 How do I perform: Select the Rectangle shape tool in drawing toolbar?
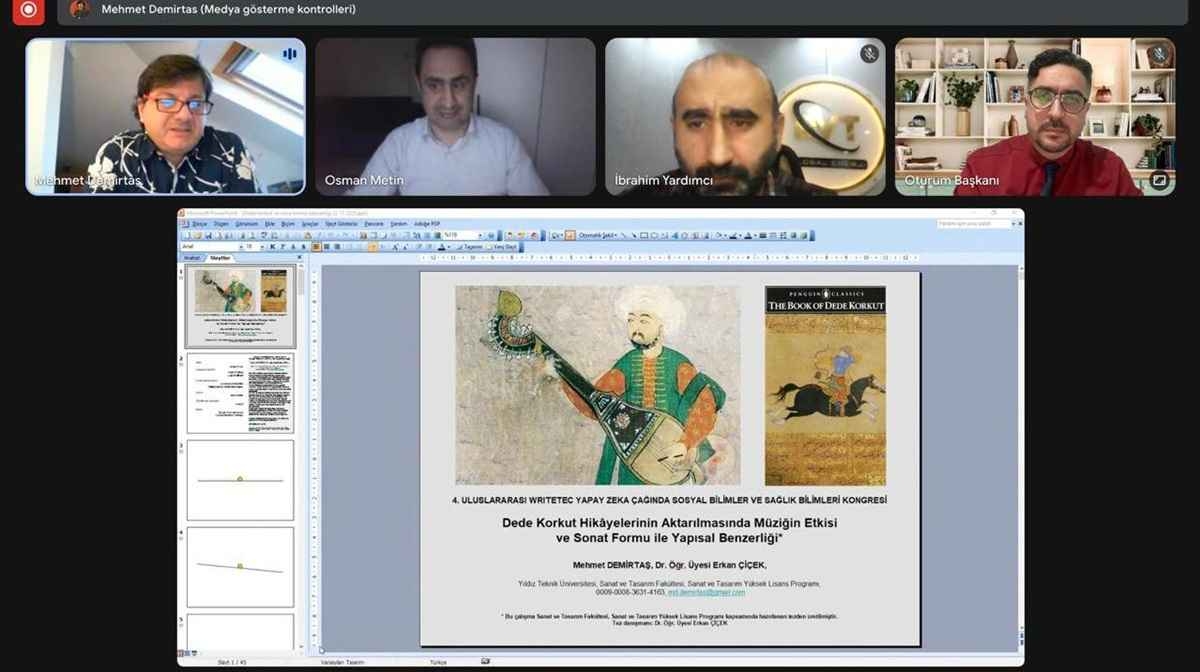point(645,236)
